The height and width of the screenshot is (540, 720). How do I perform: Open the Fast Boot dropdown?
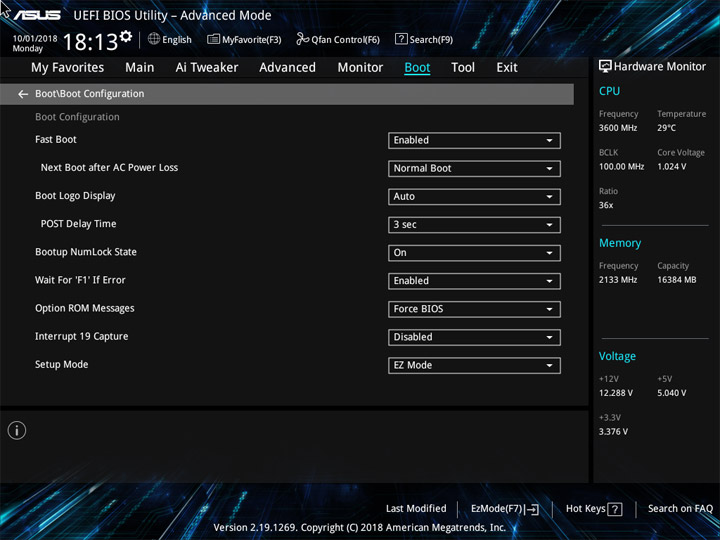[474, 141]
